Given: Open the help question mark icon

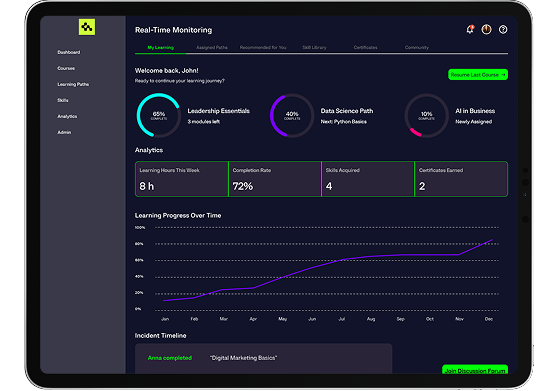Looking at the screenshot, I should coord(503,30).
